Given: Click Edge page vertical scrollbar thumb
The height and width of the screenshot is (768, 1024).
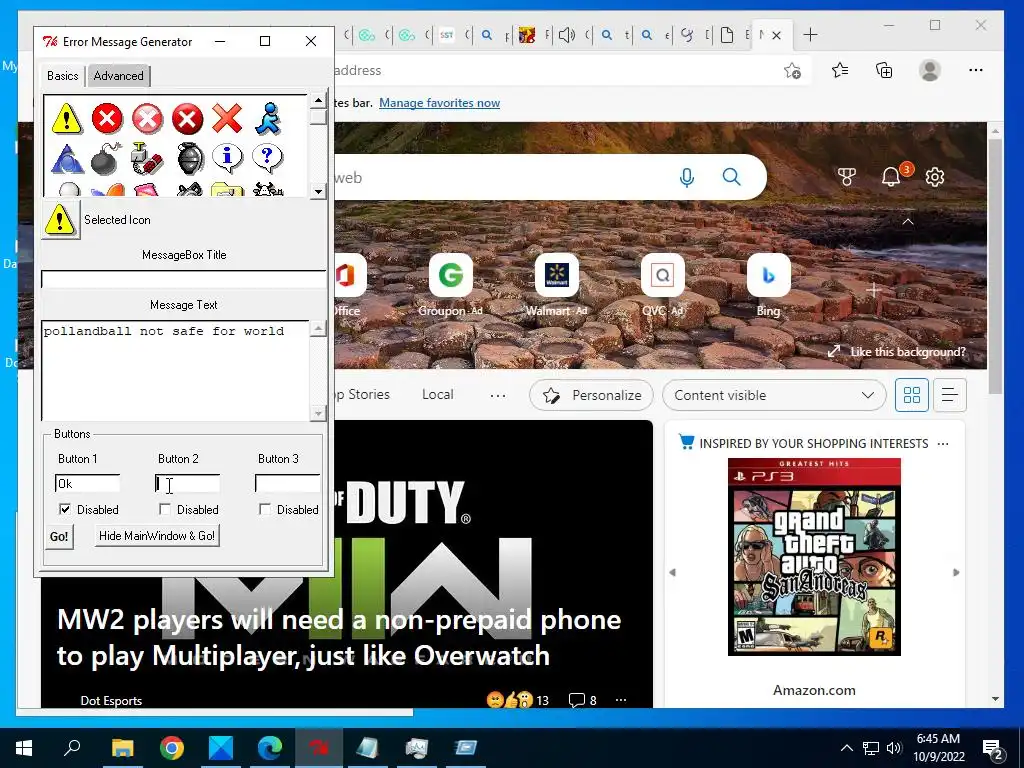Looking at the screenshot, I should click(x=995, y=266).
